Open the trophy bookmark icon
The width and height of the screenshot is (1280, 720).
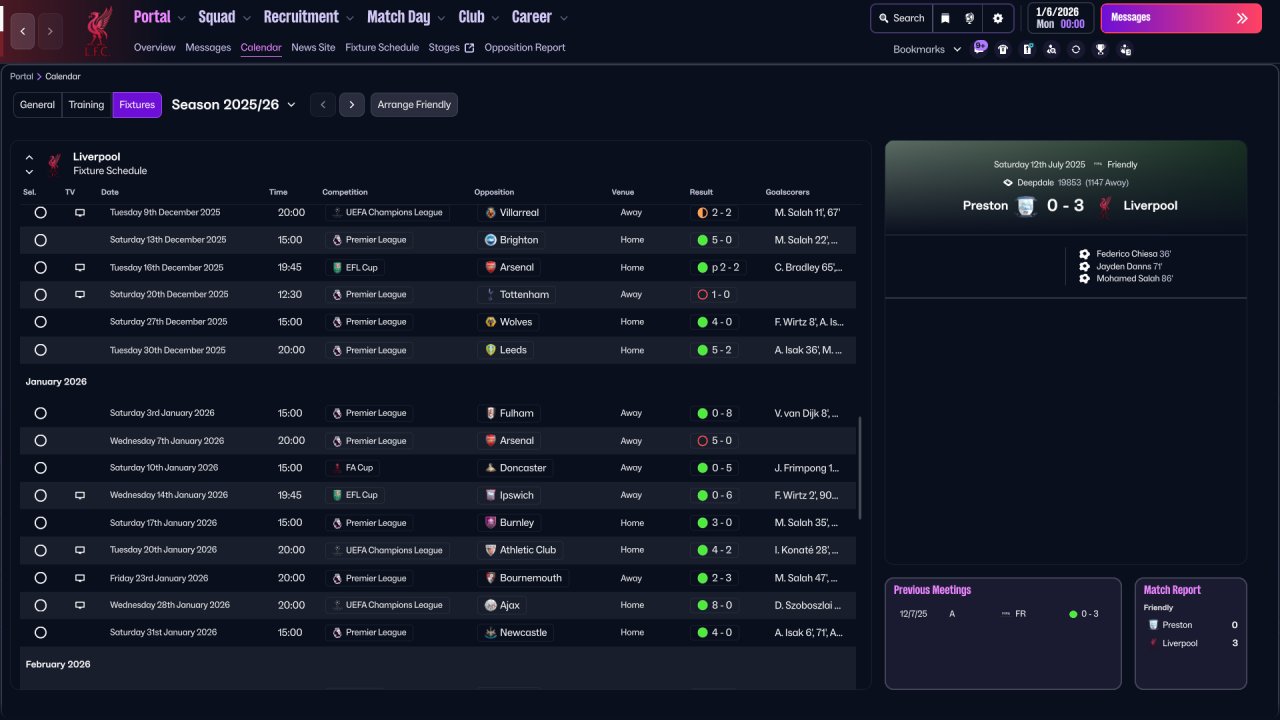[1100, 49]
